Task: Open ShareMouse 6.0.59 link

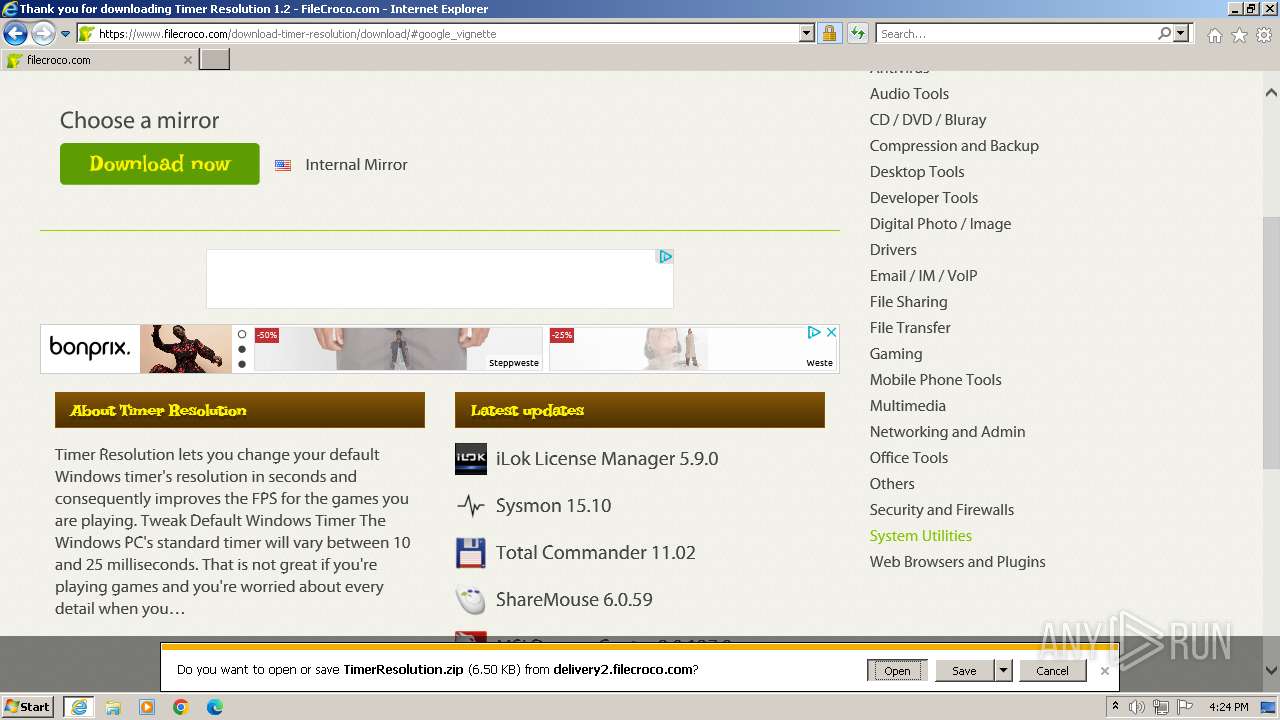Action: [574, 600]
